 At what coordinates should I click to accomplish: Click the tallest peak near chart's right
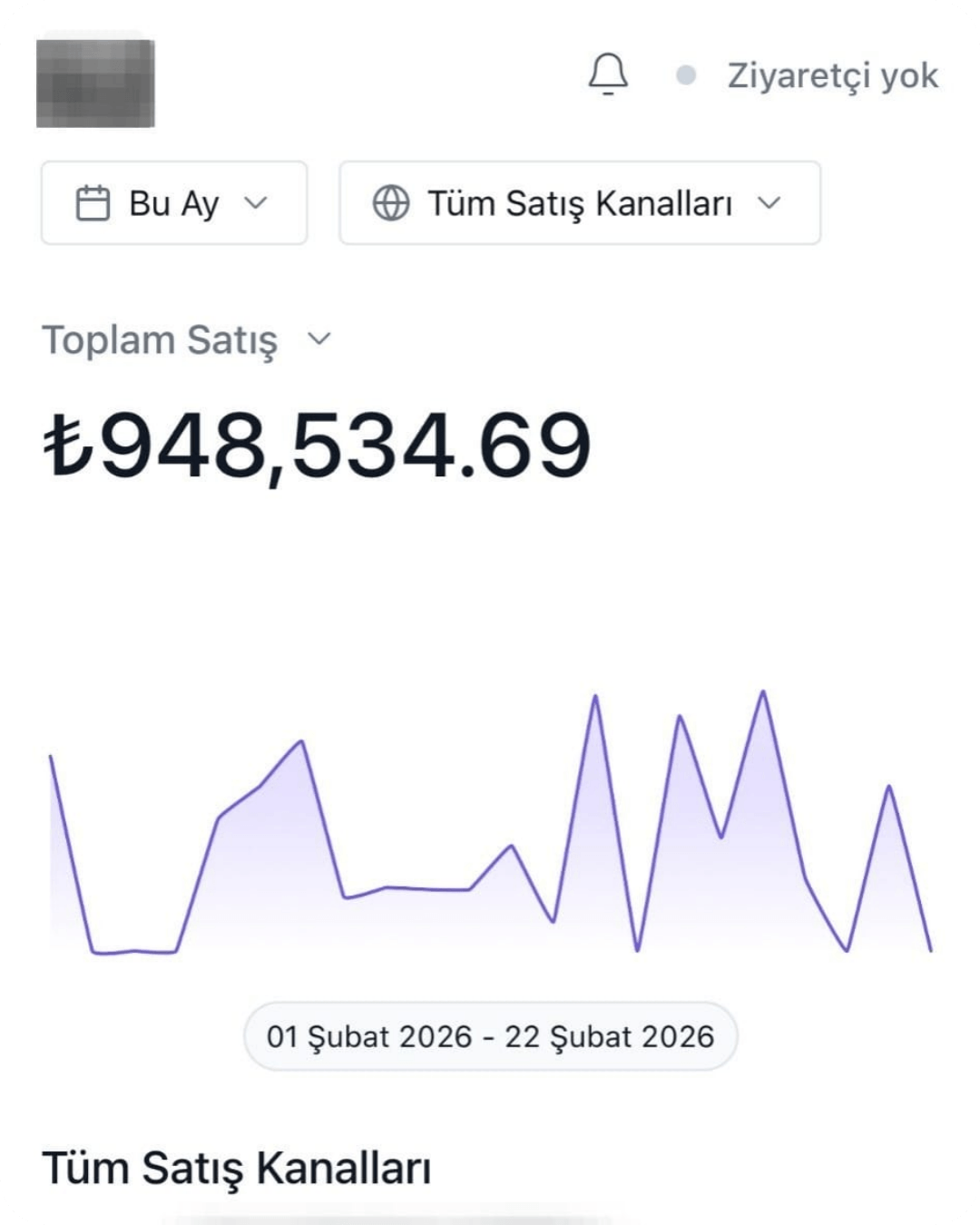pyautogui.click(x=763, y=692)
